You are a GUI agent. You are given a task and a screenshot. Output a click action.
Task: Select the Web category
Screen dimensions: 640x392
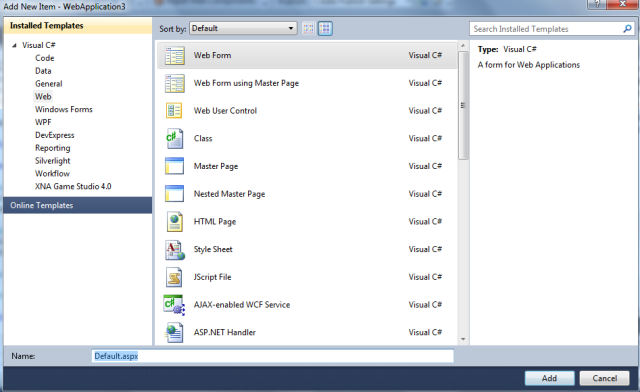click(x=43, y=96)
